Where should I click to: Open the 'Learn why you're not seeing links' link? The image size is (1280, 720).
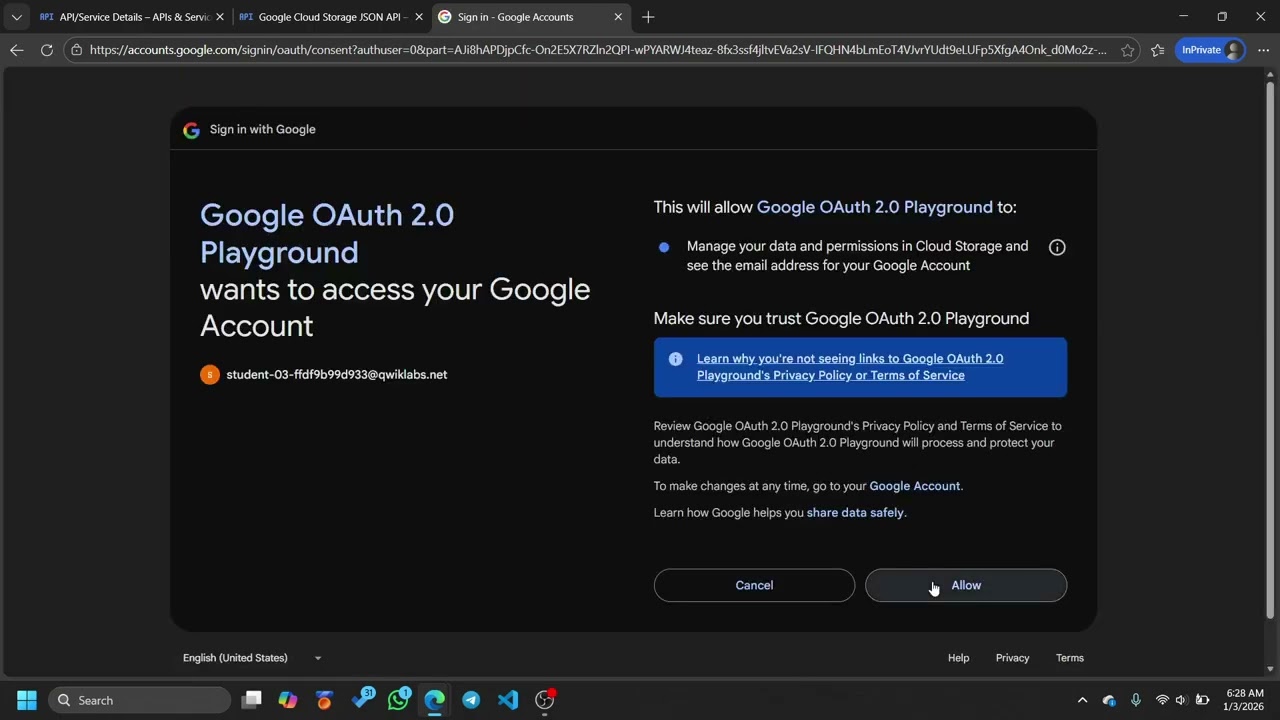[850, 367]
